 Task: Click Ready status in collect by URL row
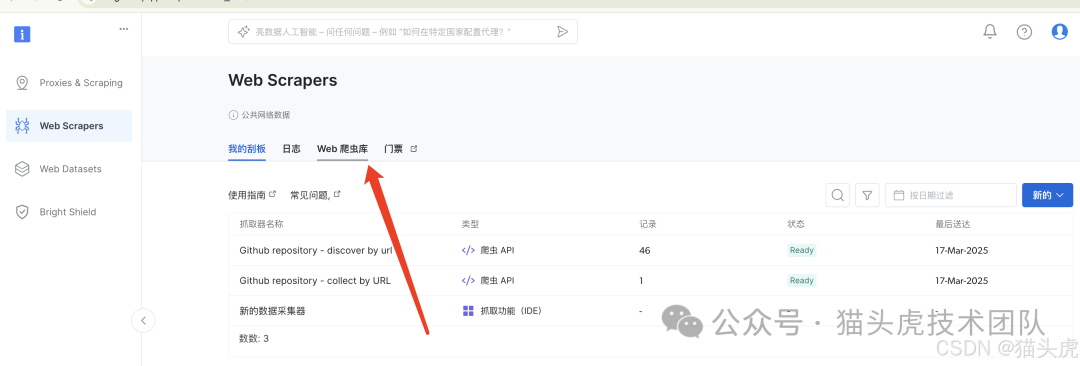point(802,281)
